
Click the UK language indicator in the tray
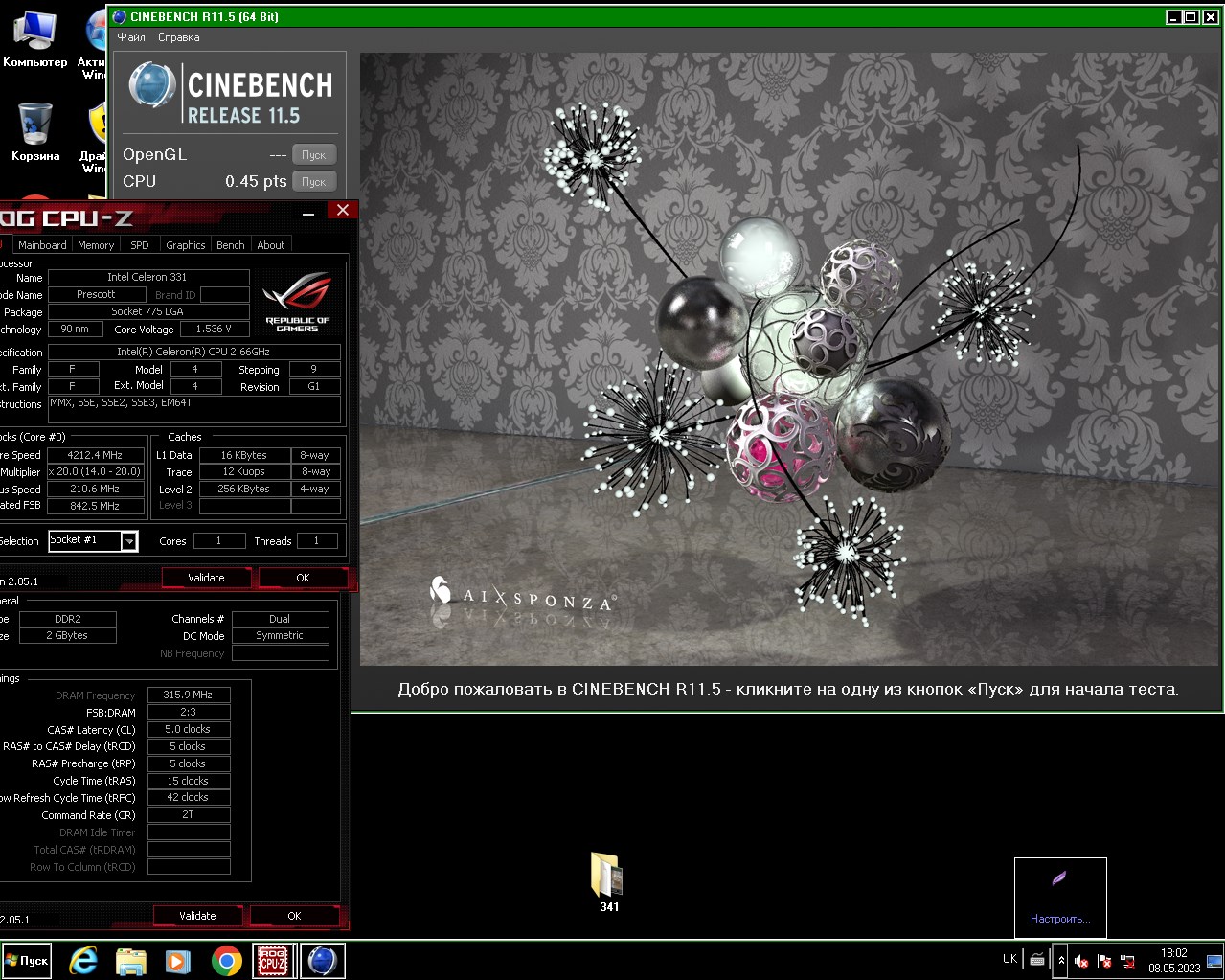(1009, 959)
